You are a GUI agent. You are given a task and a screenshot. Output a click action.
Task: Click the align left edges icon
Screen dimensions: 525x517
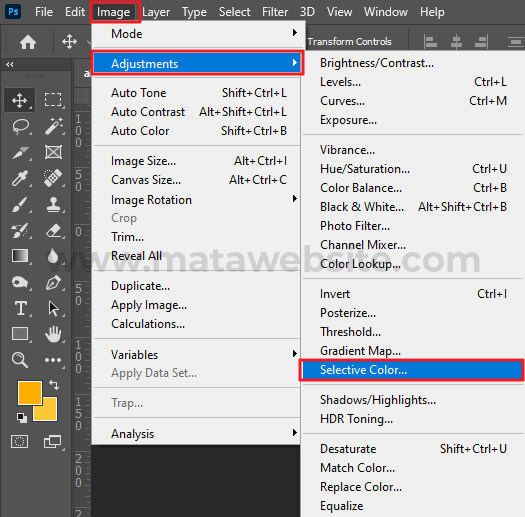430,42
